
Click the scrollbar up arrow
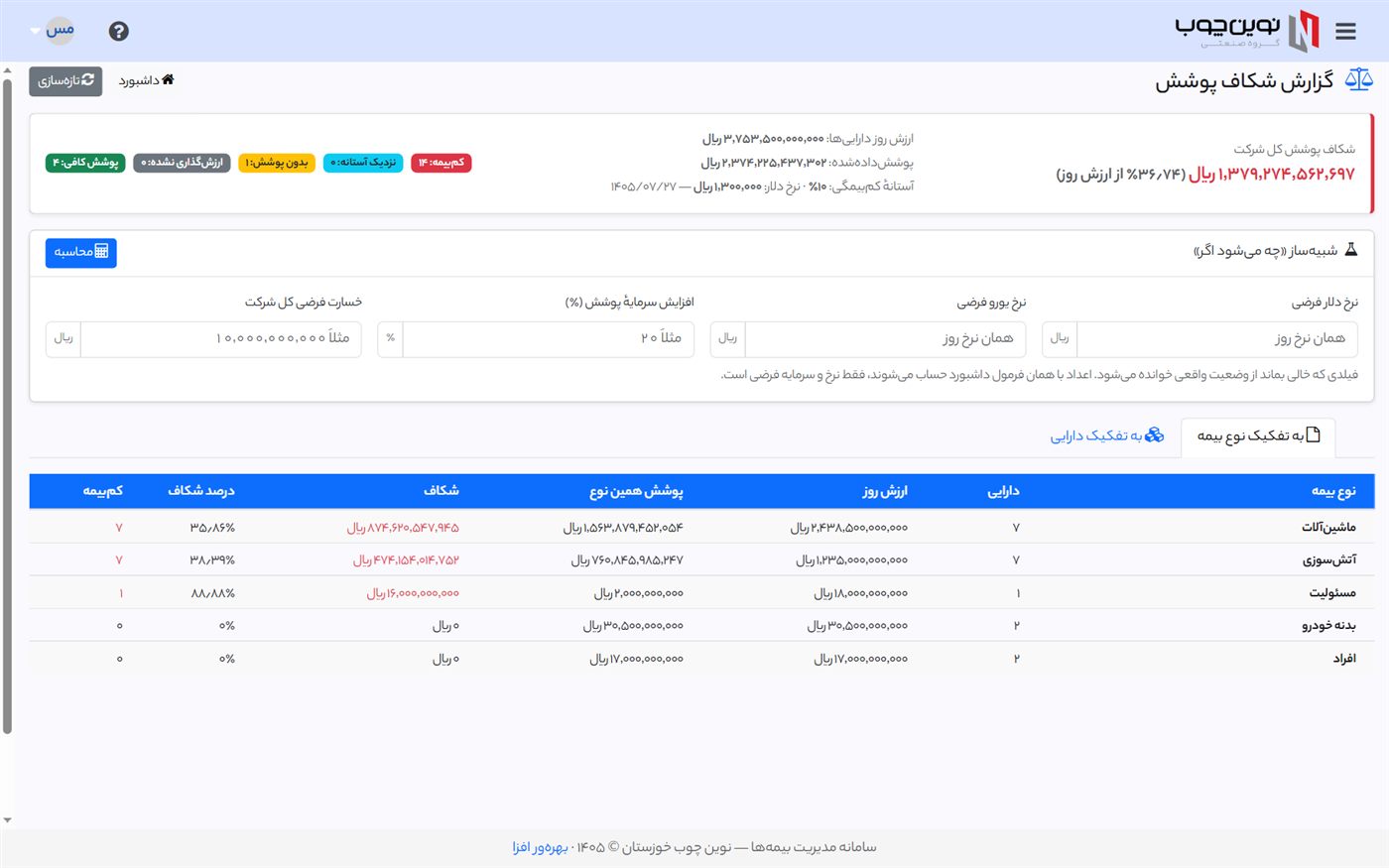(7, 70)
